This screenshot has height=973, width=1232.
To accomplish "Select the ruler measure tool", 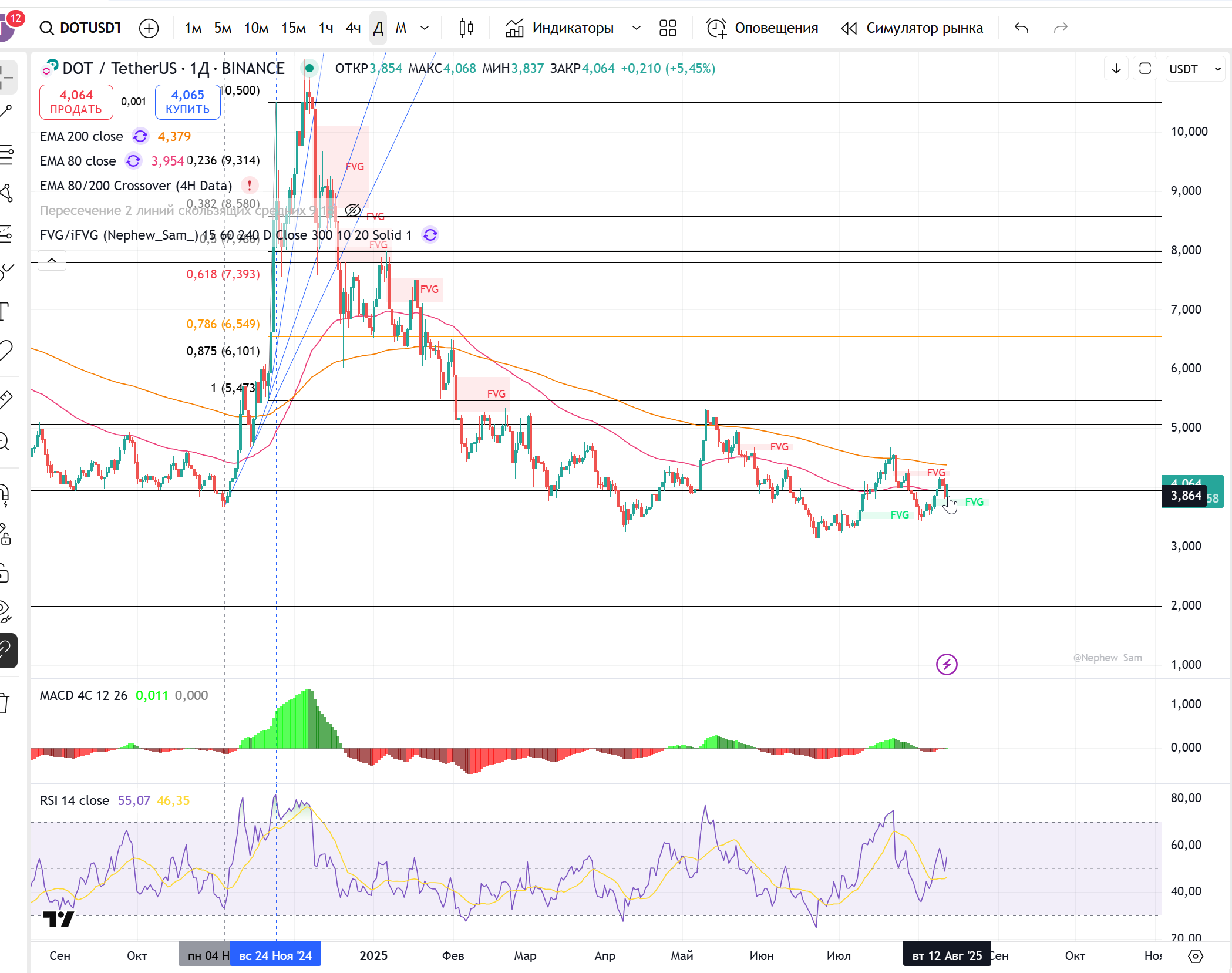I will click(x=6, y=400).
